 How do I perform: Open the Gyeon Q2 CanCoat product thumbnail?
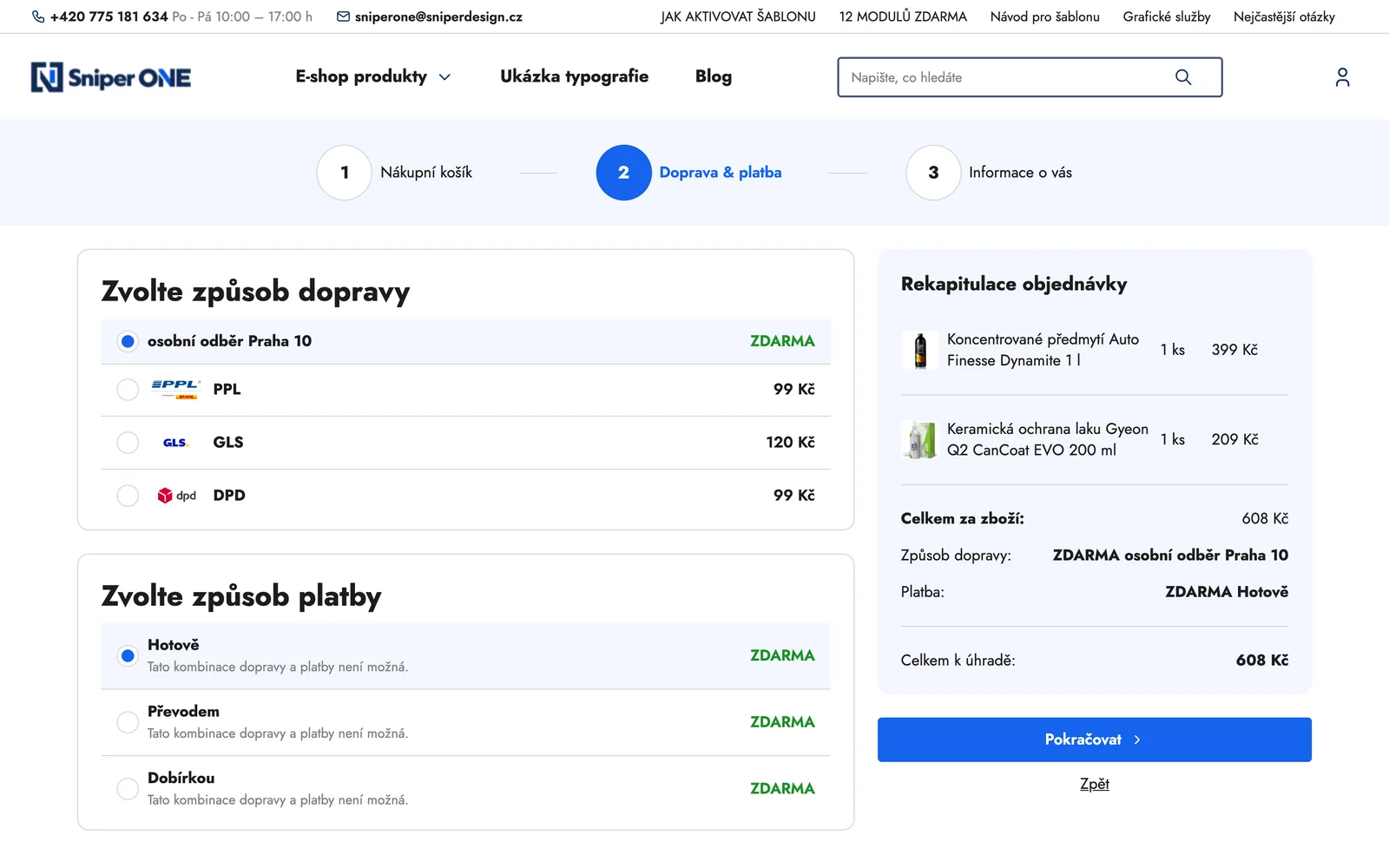pyautogui.click(x=920, y=440)
